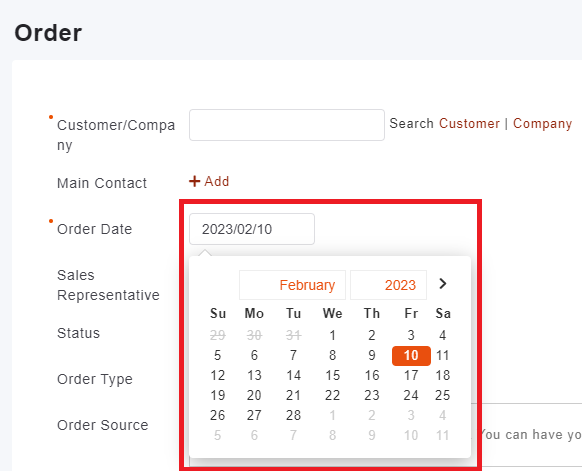This screenshot has width=582, height=471.
Task: Click the Customer/Company text field
Action: coord(287,125)
